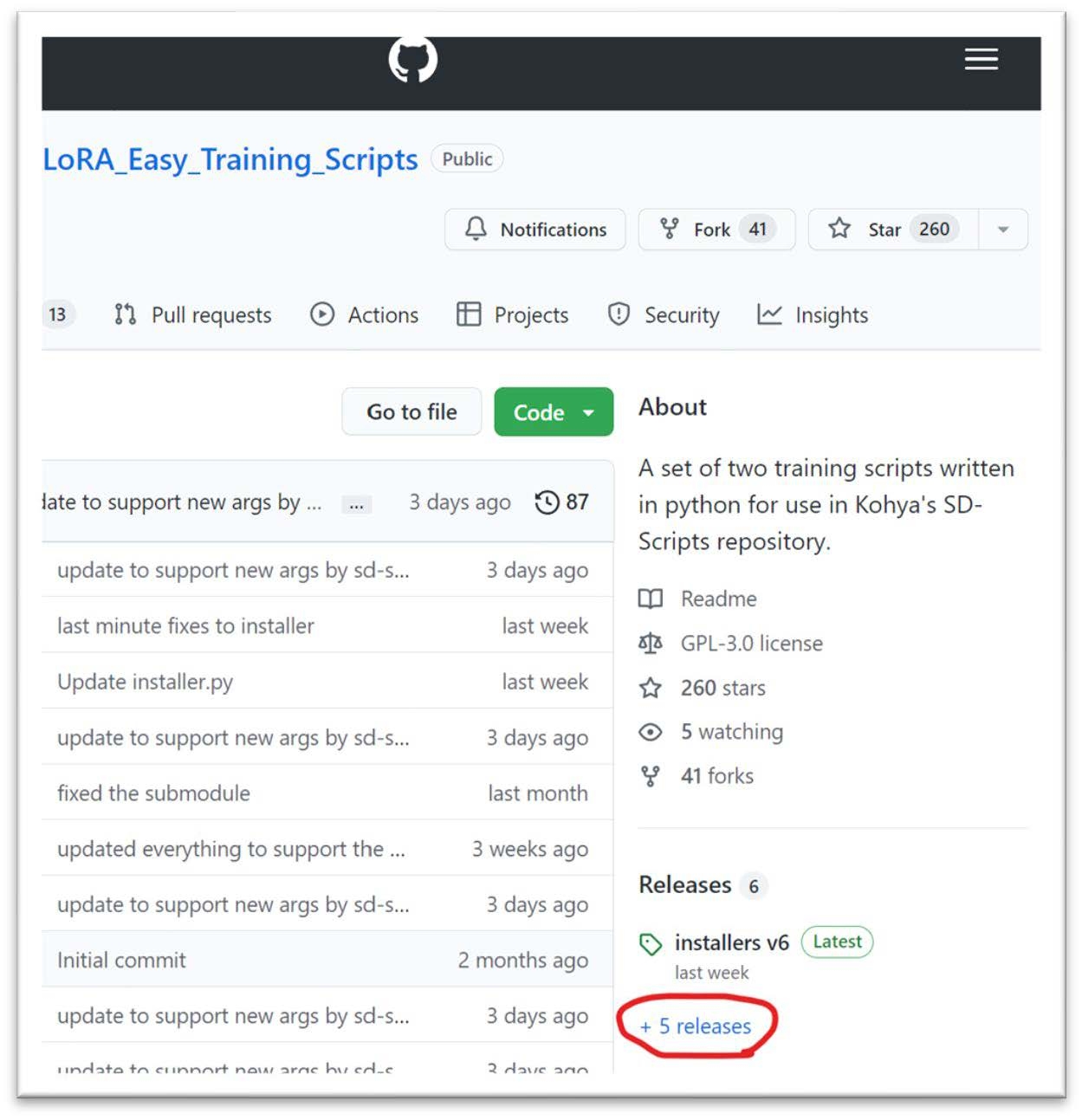The width and height of the screenshot is (1082, 1120).
Task: Switch to the Pull requests tab
Action: click(192, 315)
